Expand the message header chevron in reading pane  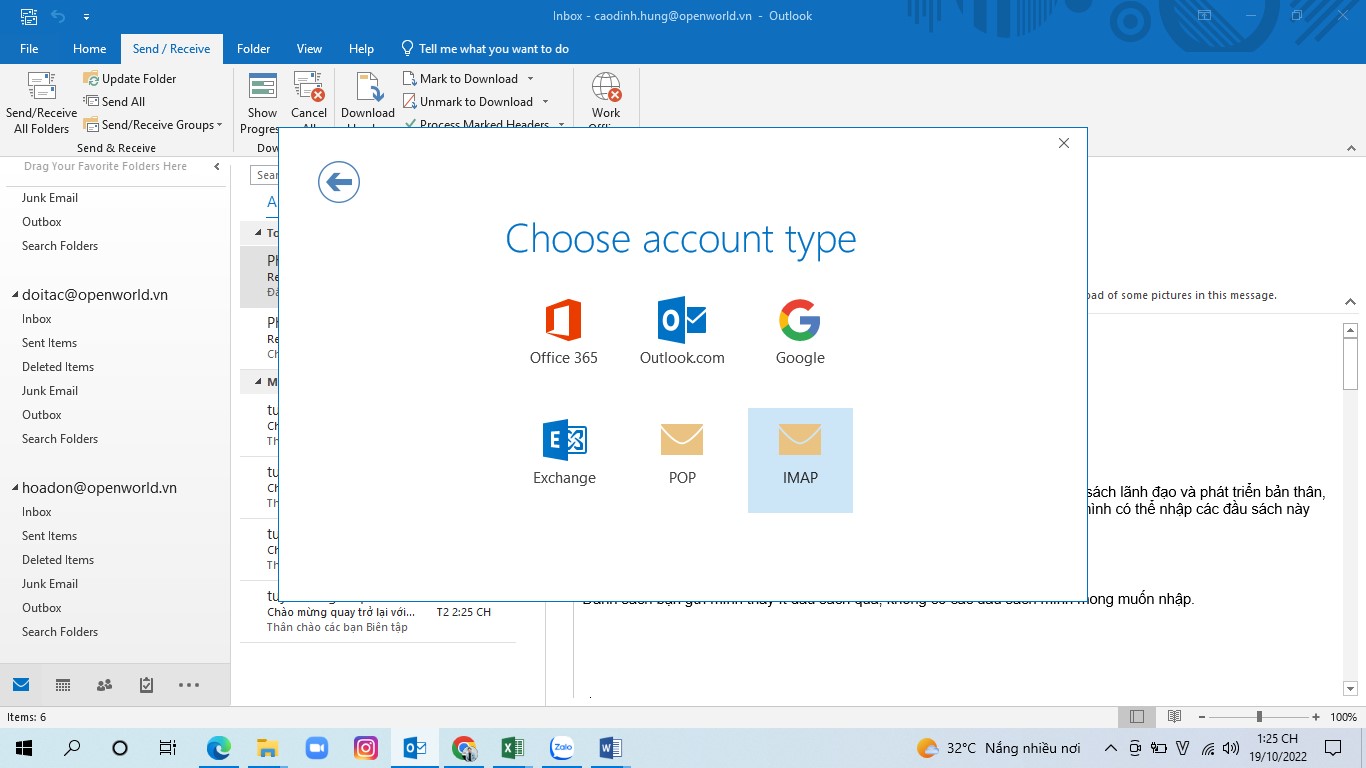(1350, 301)
